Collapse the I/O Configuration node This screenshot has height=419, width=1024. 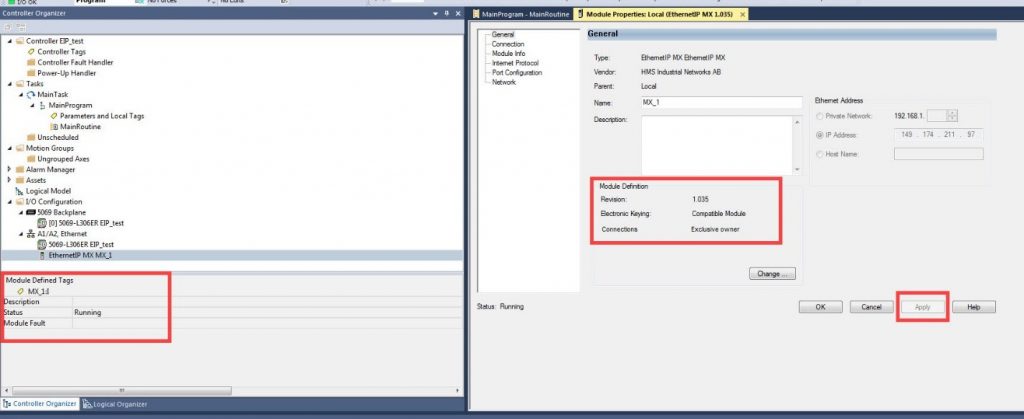[x=10, y=202]
